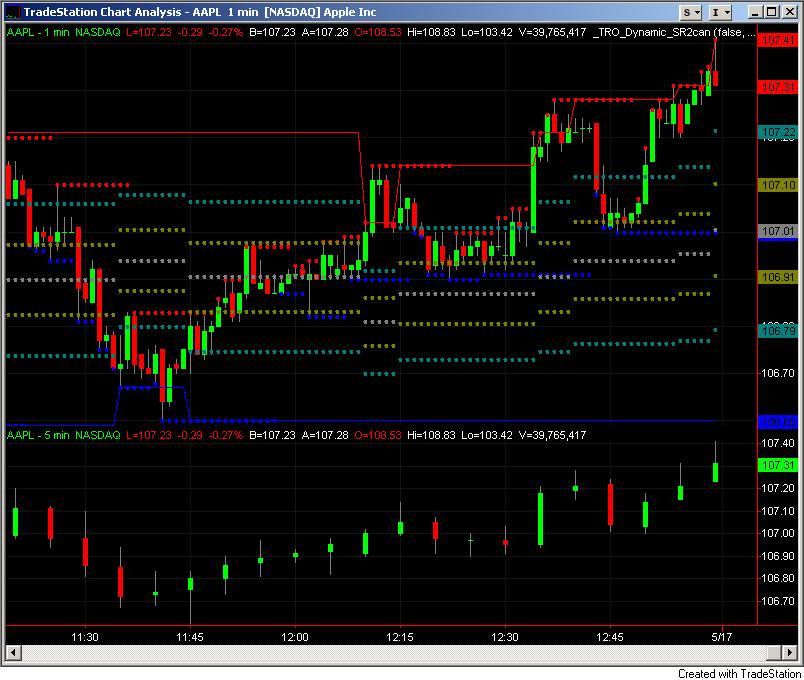This screenshot has width=804, height=680.
Task: Click the O=108.53 value in bottom status line
Action: click(378, 435)
